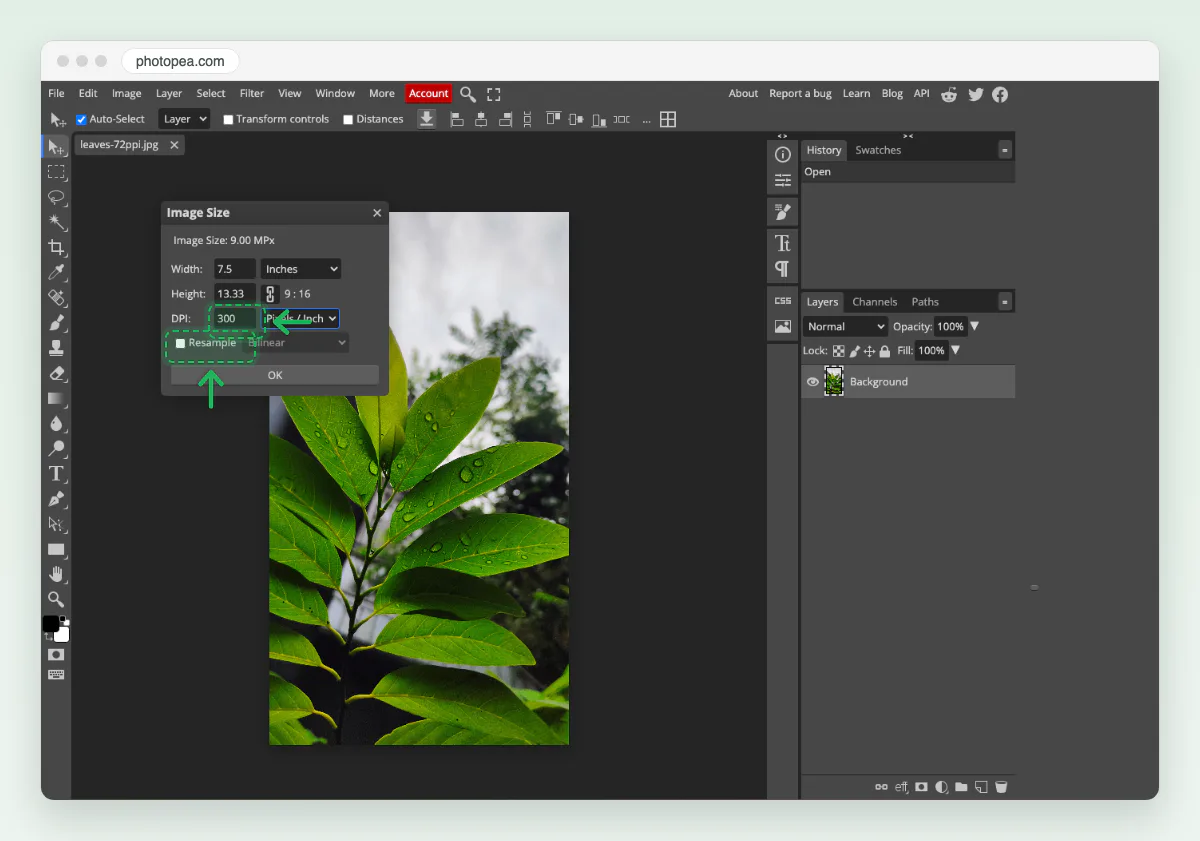Select the Zoom magnifier tool
This screenshot has height=841, width=1200.
56,599
